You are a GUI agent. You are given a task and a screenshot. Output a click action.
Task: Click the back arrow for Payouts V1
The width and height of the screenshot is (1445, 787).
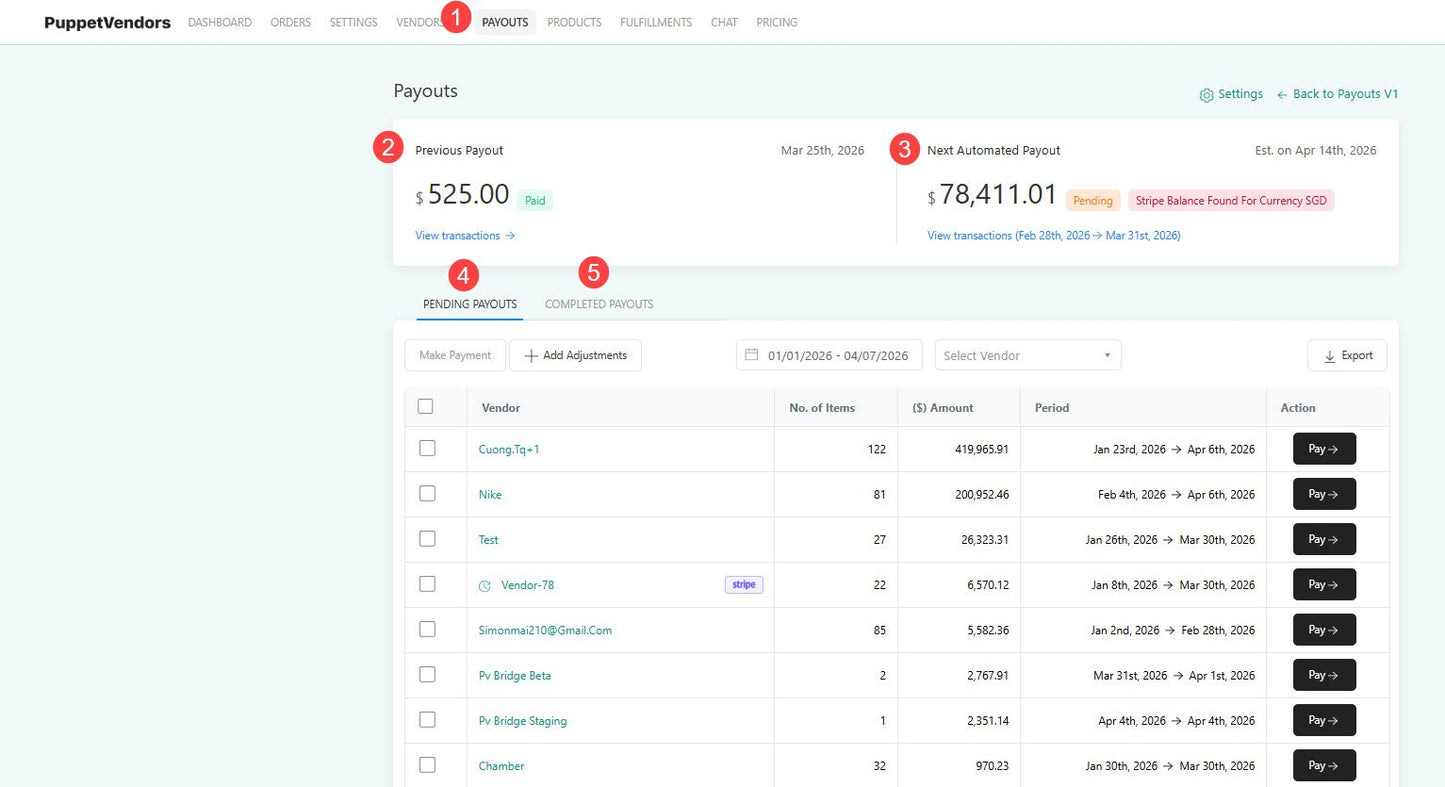click(x=1282, y=94)
